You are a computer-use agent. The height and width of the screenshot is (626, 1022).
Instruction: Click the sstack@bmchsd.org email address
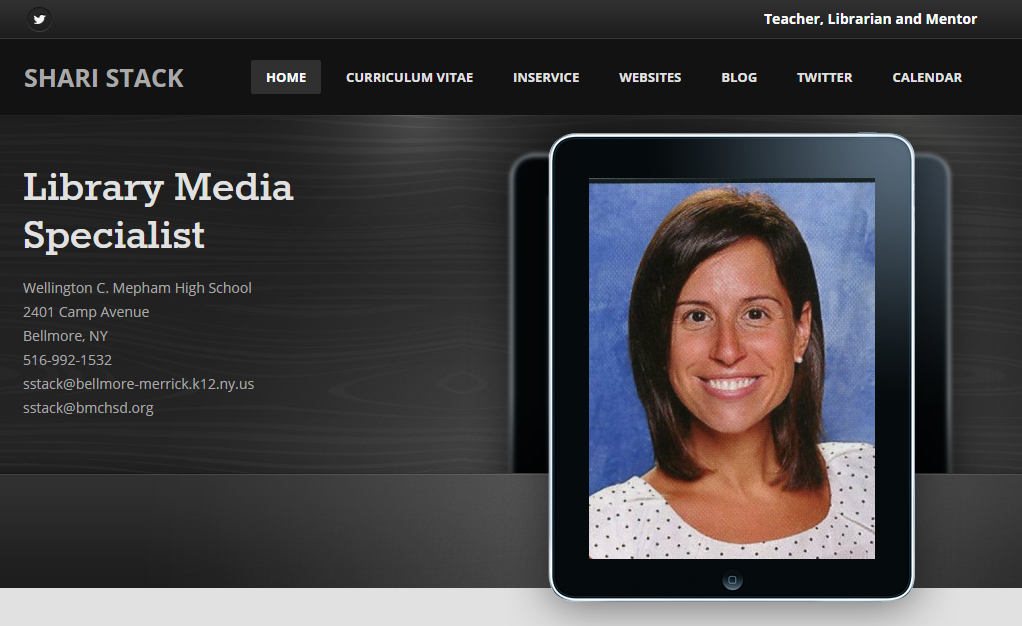(88, 407)
